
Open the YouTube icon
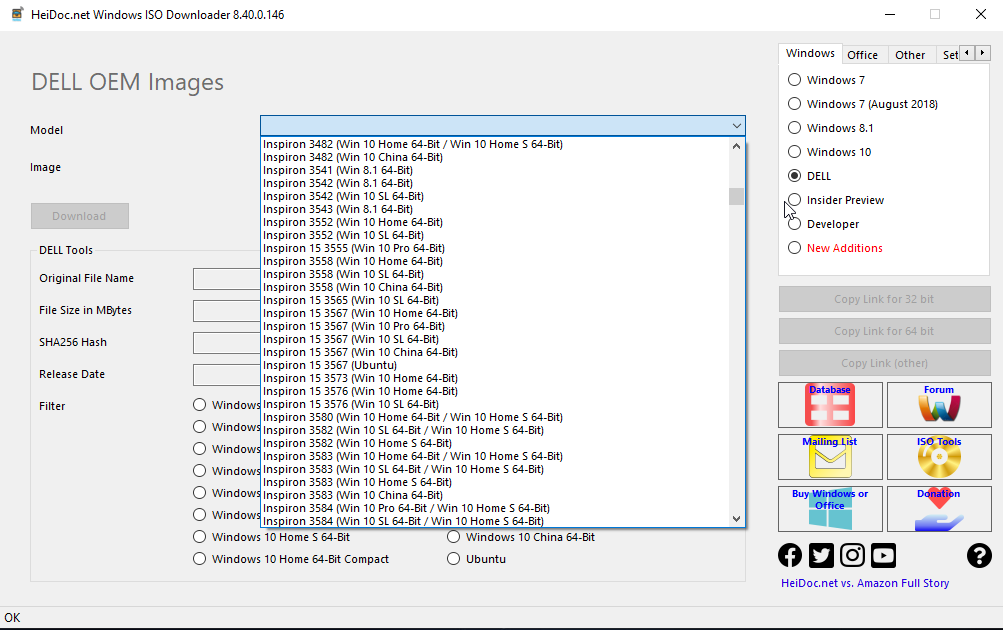(883, 555)
